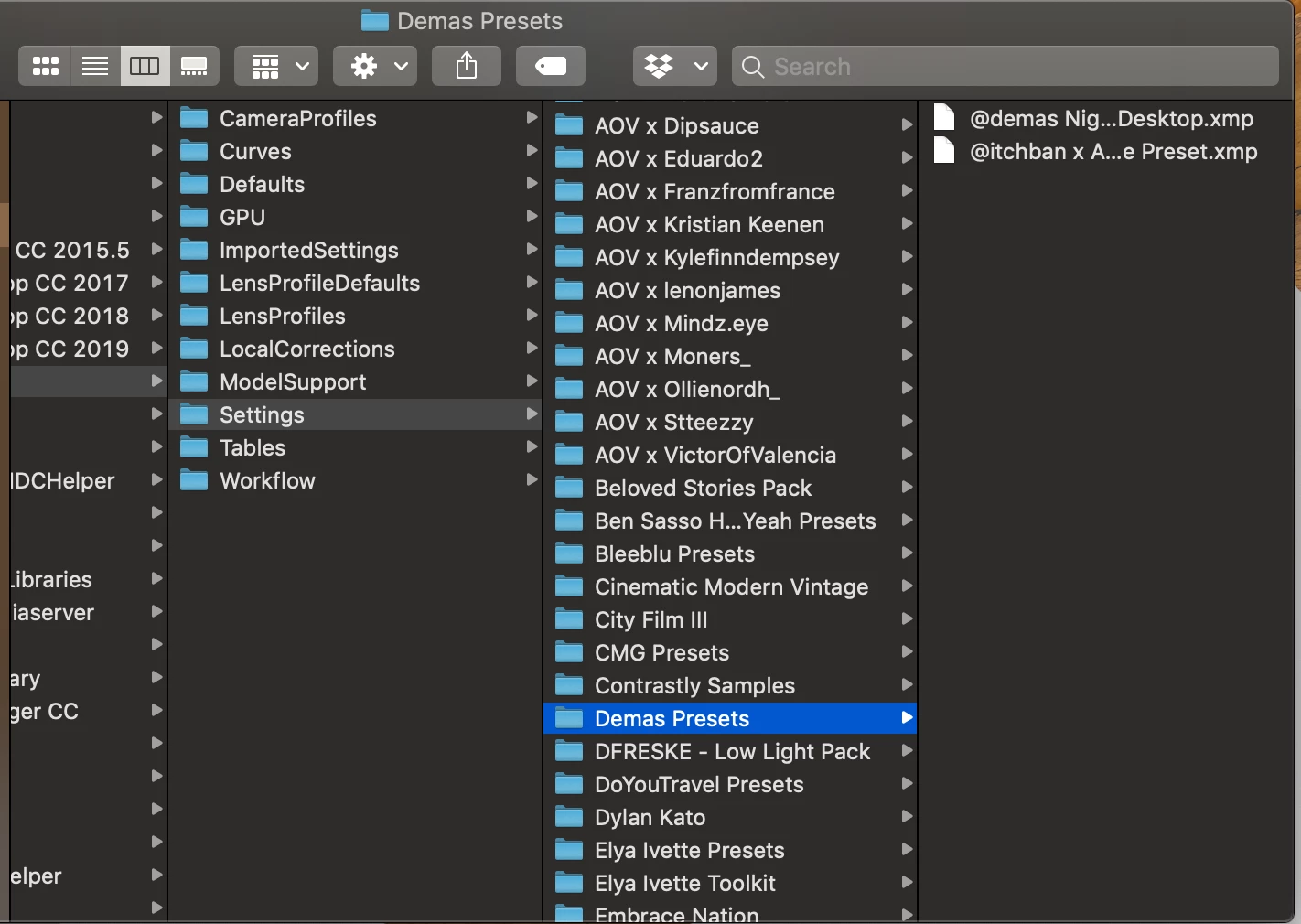Click the Search field
Viewport: 1301px width, 924px height.
(x=1005, y=66)
